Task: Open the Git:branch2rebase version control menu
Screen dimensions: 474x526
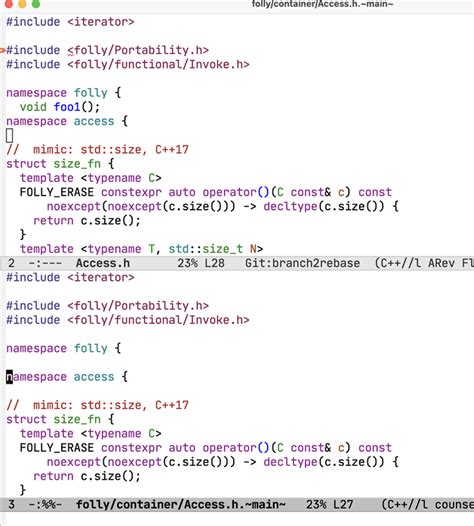Action: 302,263
